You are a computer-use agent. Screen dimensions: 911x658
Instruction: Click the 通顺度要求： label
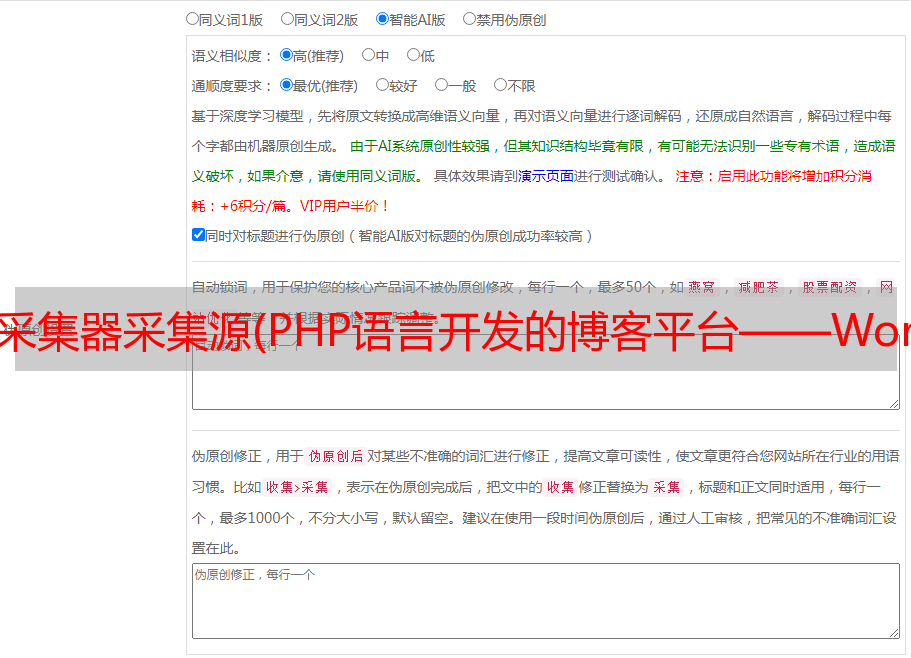pyautogui.click(x=232, y=86)
